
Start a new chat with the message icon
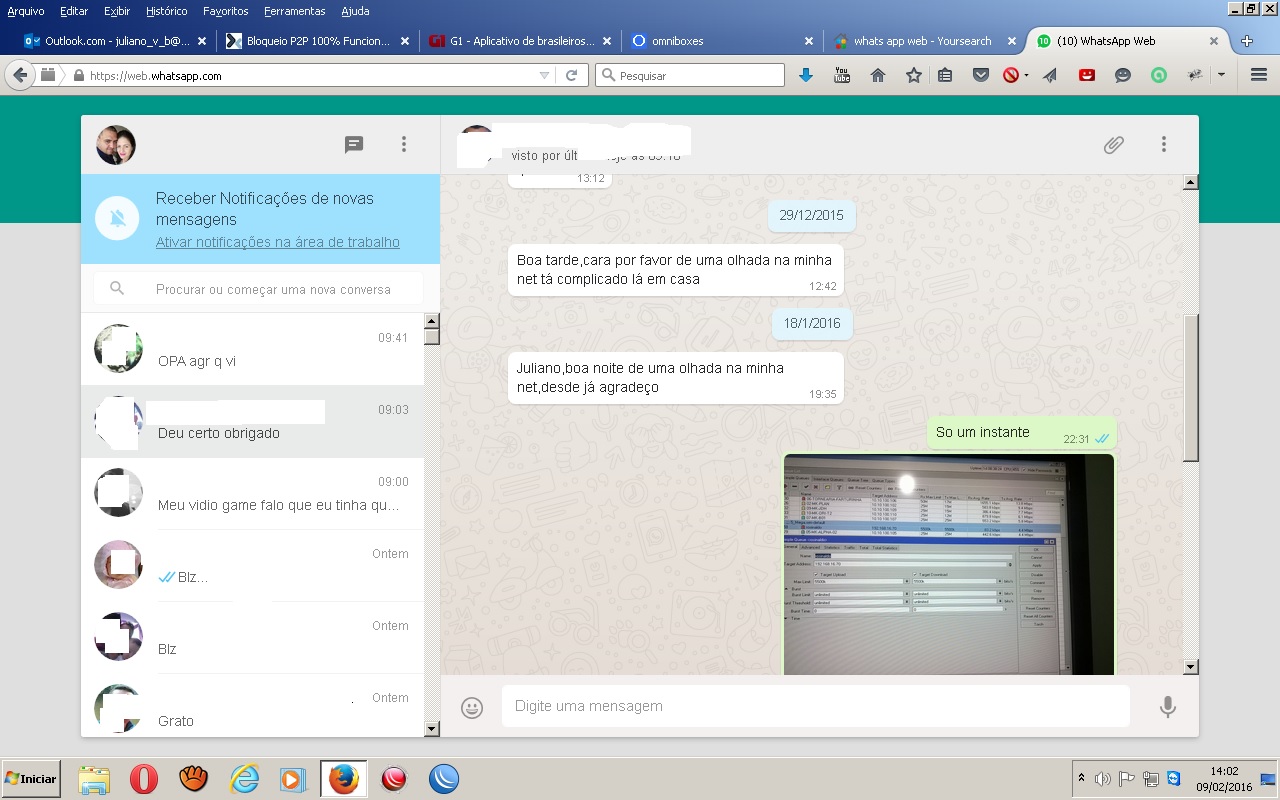pos(354,145)
